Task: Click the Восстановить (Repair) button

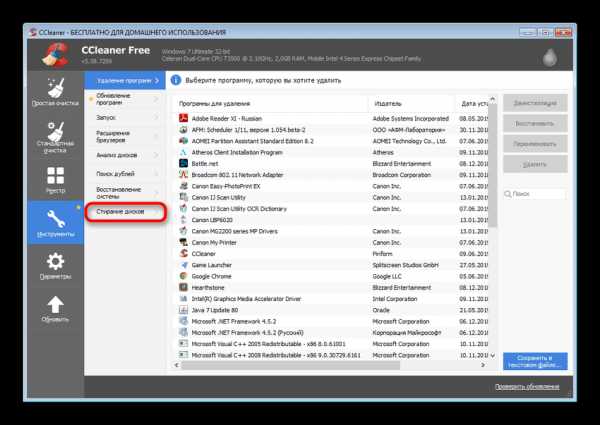Action: (535, 124)
